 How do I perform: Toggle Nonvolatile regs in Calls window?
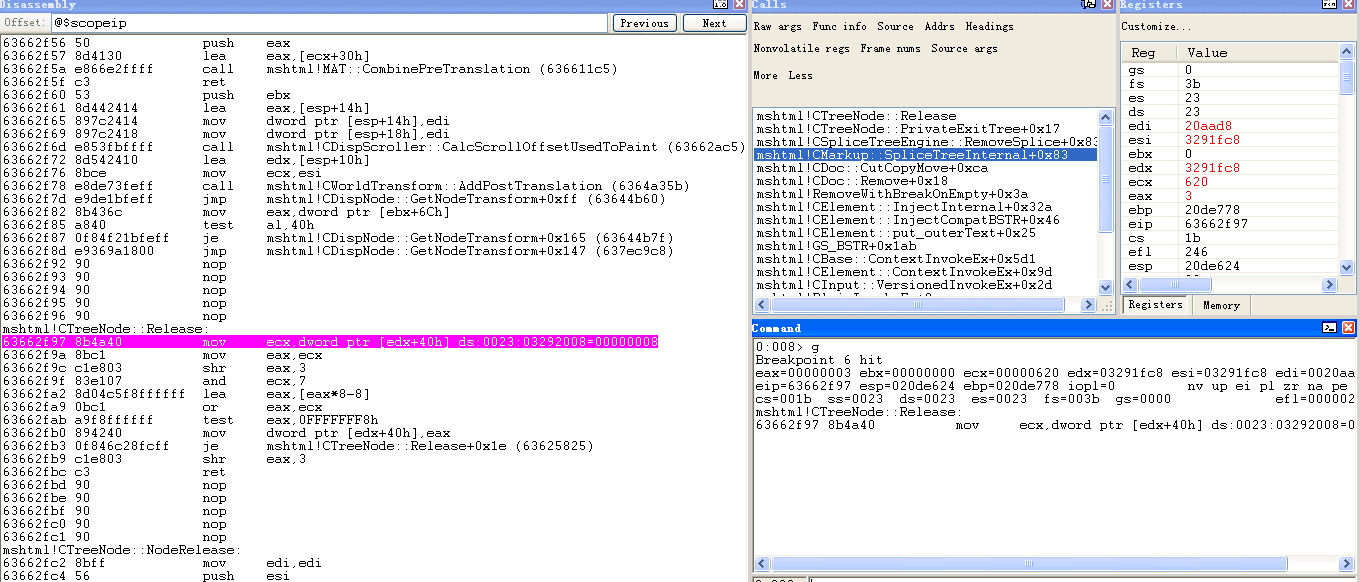(801, 49)
